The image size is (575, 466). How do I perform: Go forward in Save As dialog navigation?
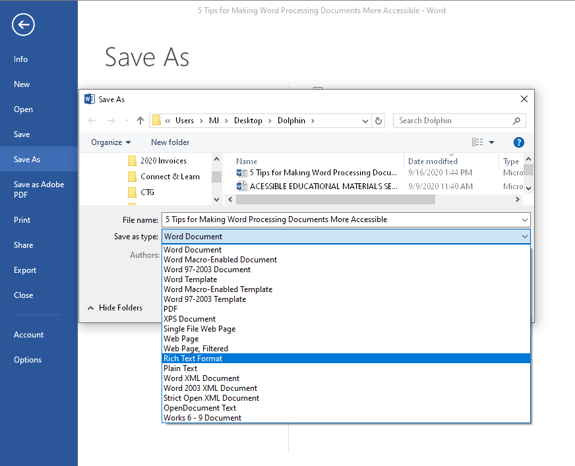(x=111, y=121)
